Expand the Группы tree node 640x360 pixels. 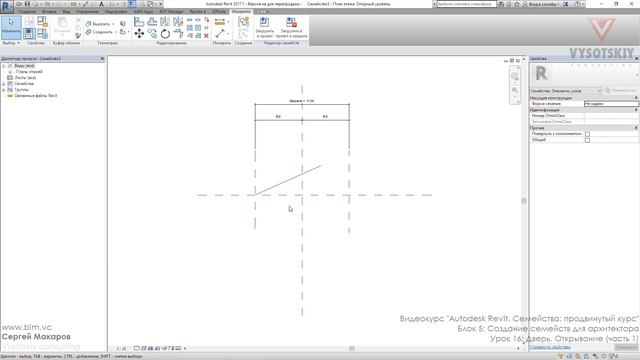4,89
